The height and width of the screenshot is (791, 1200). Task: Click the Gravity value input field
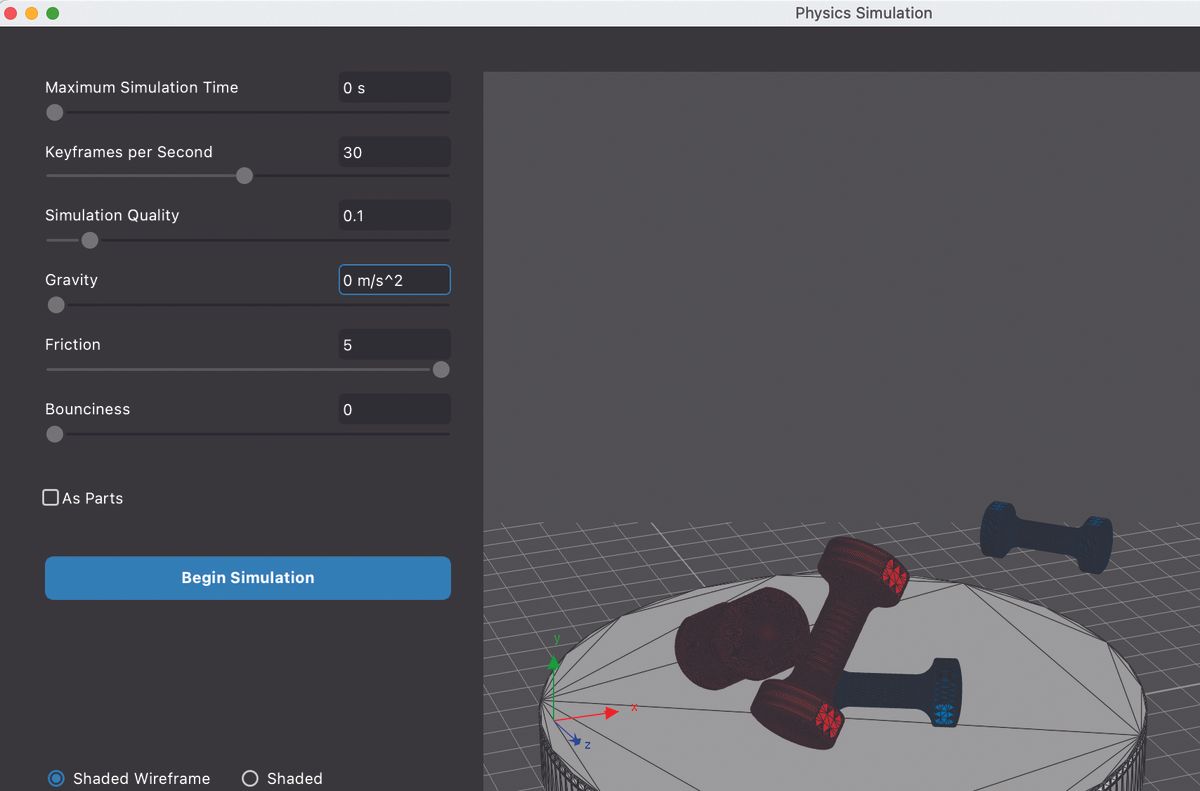pyautogui.click(x=394, y=279)
